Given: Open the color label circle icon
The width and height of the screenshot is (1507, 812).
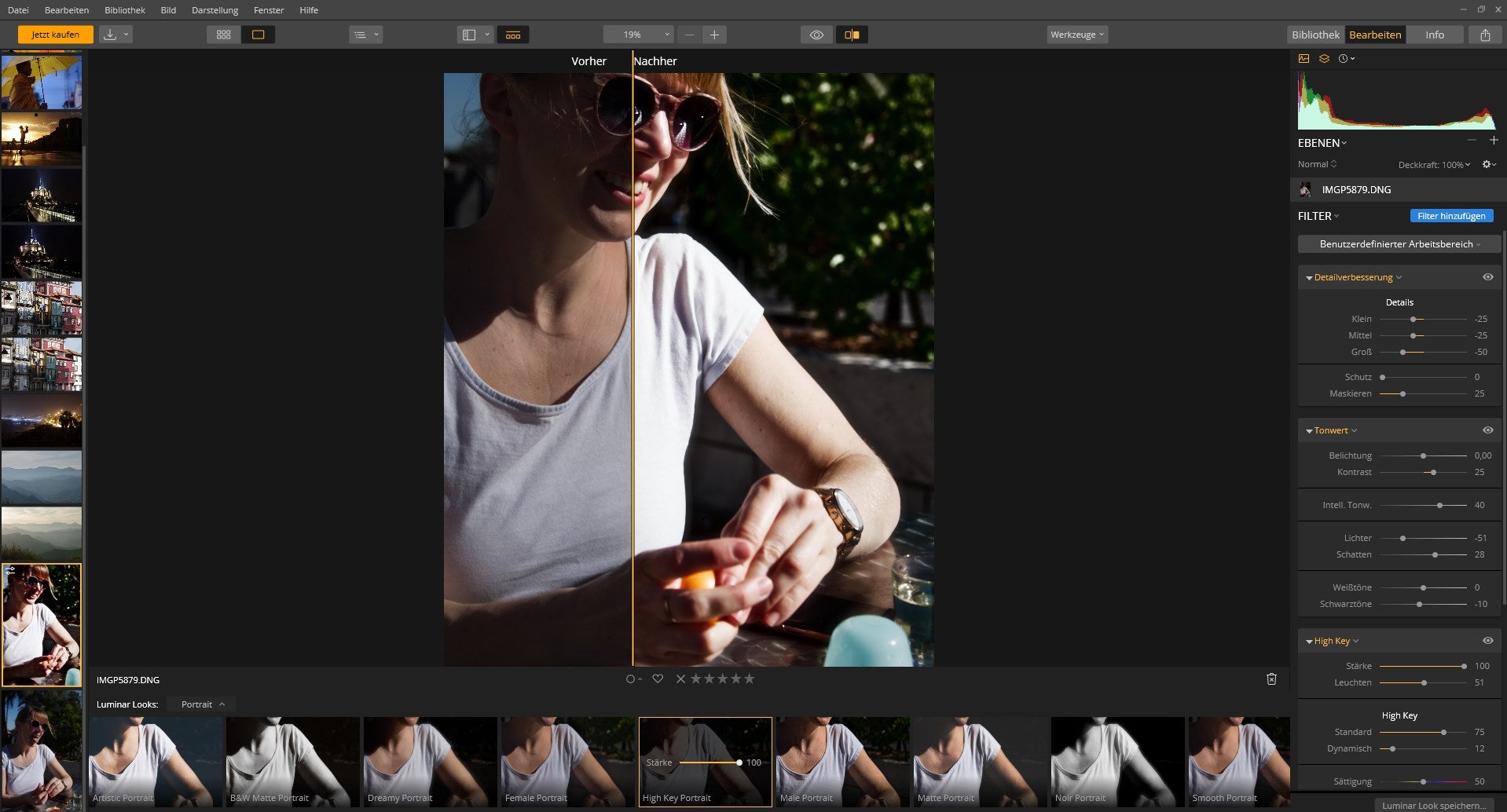Looking at the screenshot, I should 633,679.
